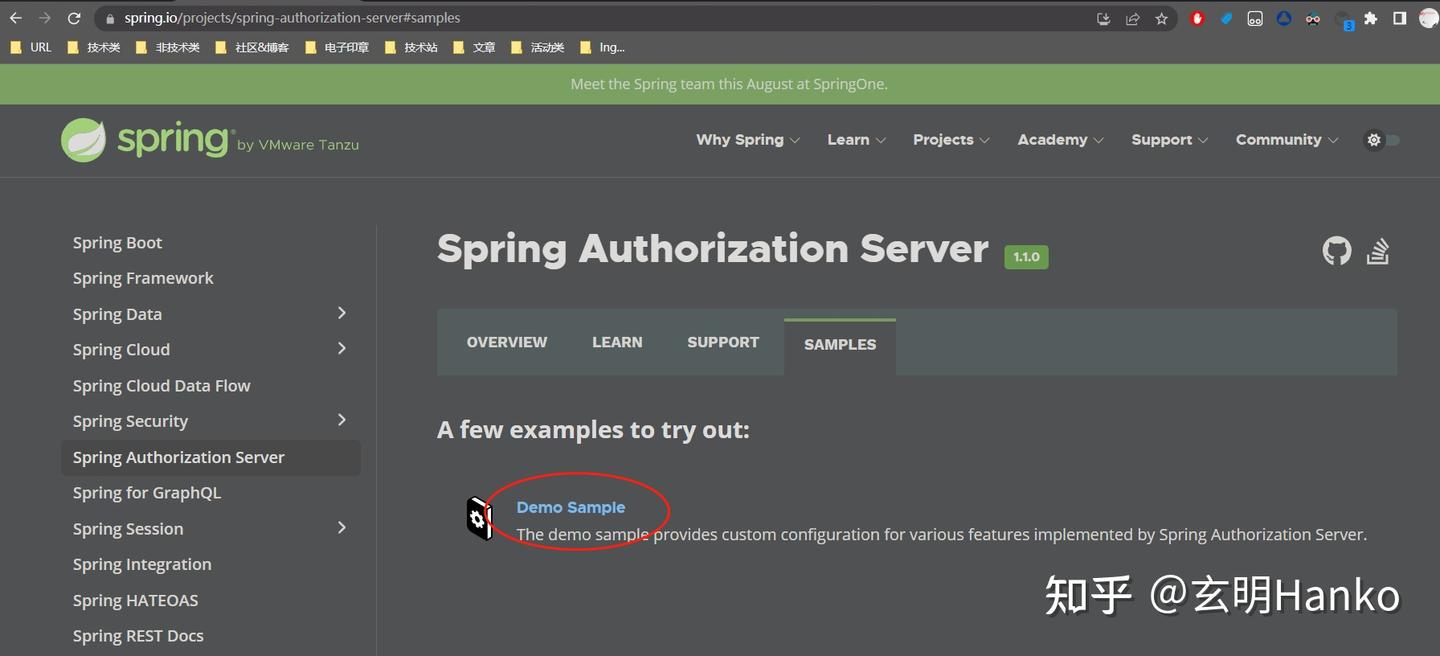Viewport: 1440px width, 656px height.
Task: Open the face with pink glasses extension
Action: (1313, 18)
